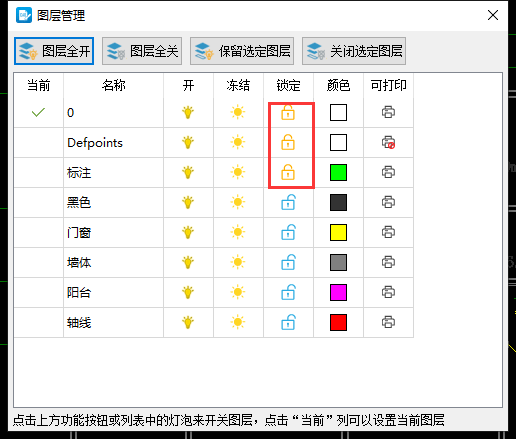Toggle the lightbulb for layer 0
Viewport: 516px width, 439px height.
point(188,112)
